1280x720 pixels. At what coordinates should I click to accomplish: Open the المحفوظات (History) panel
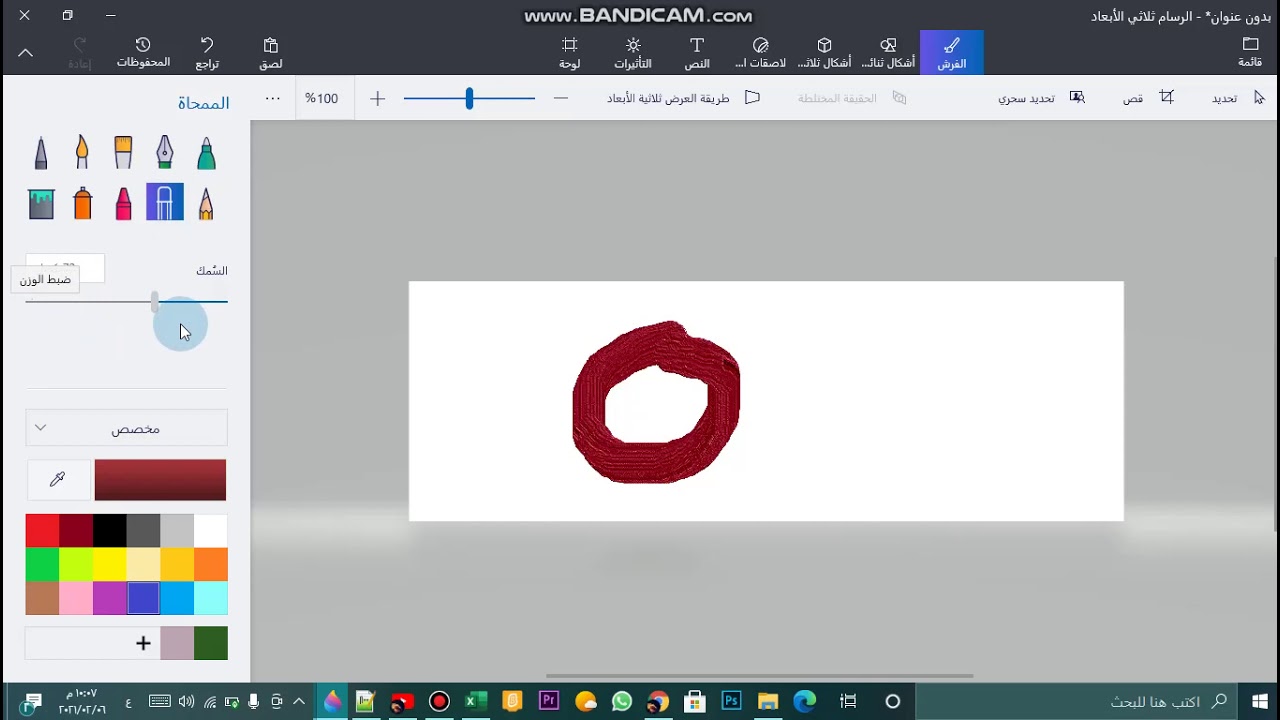tap(143, 53)
